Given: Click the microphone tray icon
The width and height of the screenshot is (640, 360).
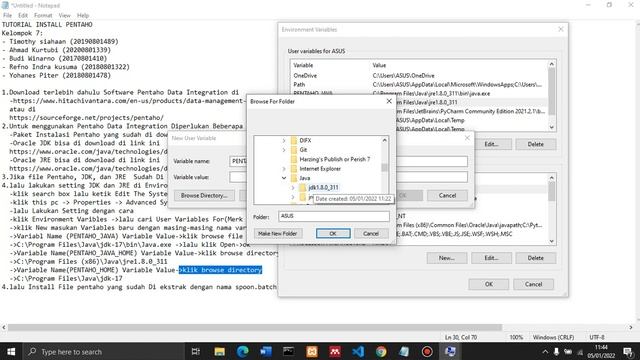Looking at the screenshot, I should click(556, 351).
